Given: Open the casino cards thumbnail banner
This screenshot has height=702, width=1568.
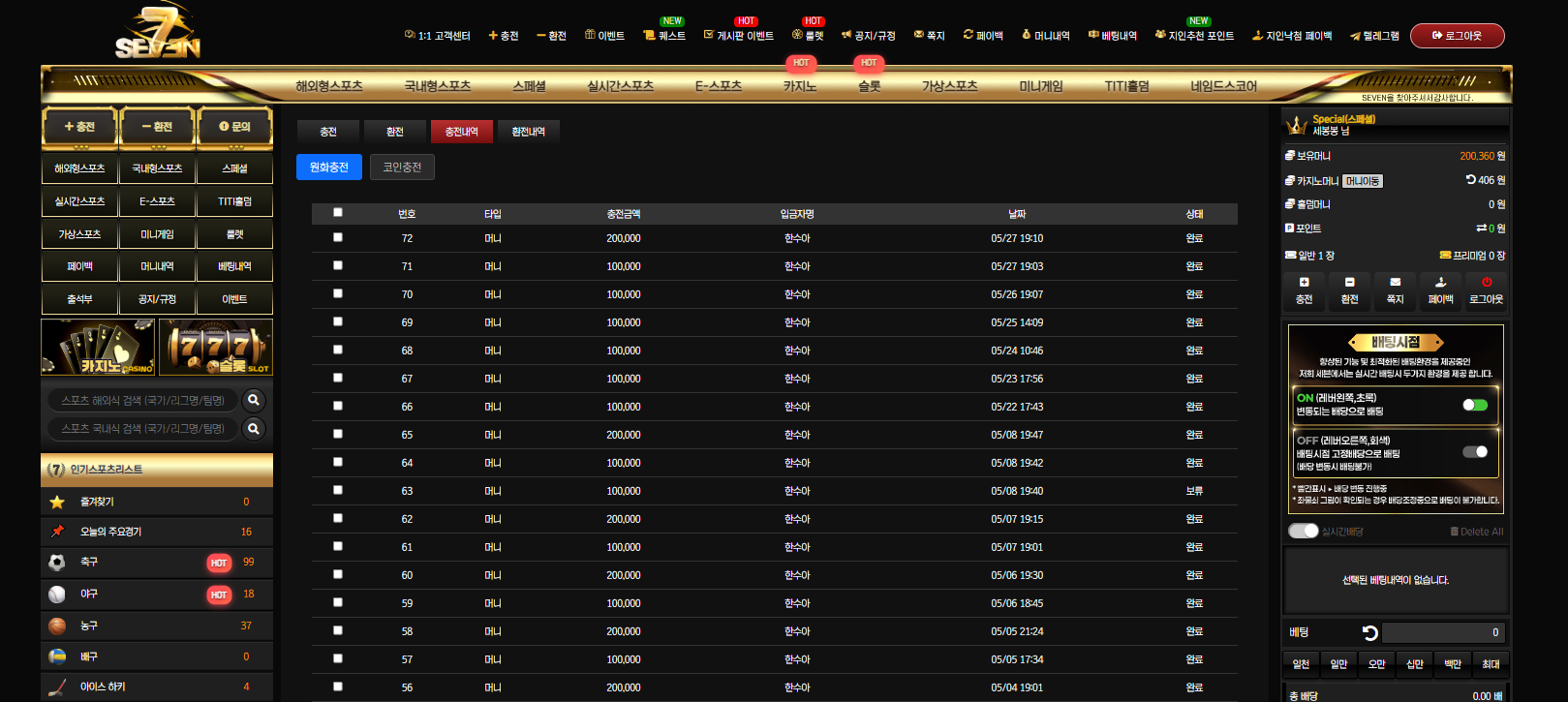Looking at the screenshot, I should 98,347.
